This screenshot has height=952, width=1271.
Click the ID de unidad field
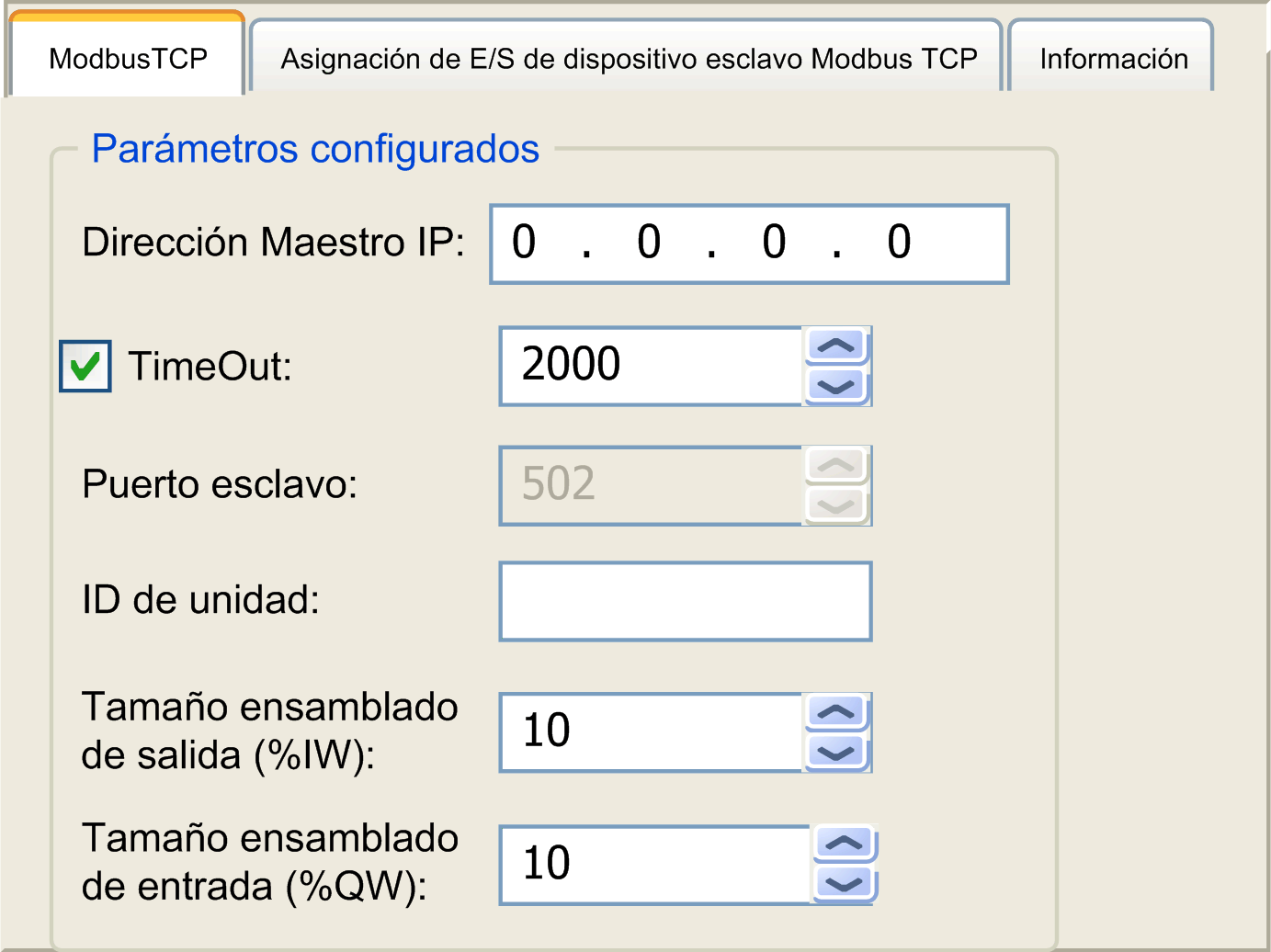coord(685,601)
